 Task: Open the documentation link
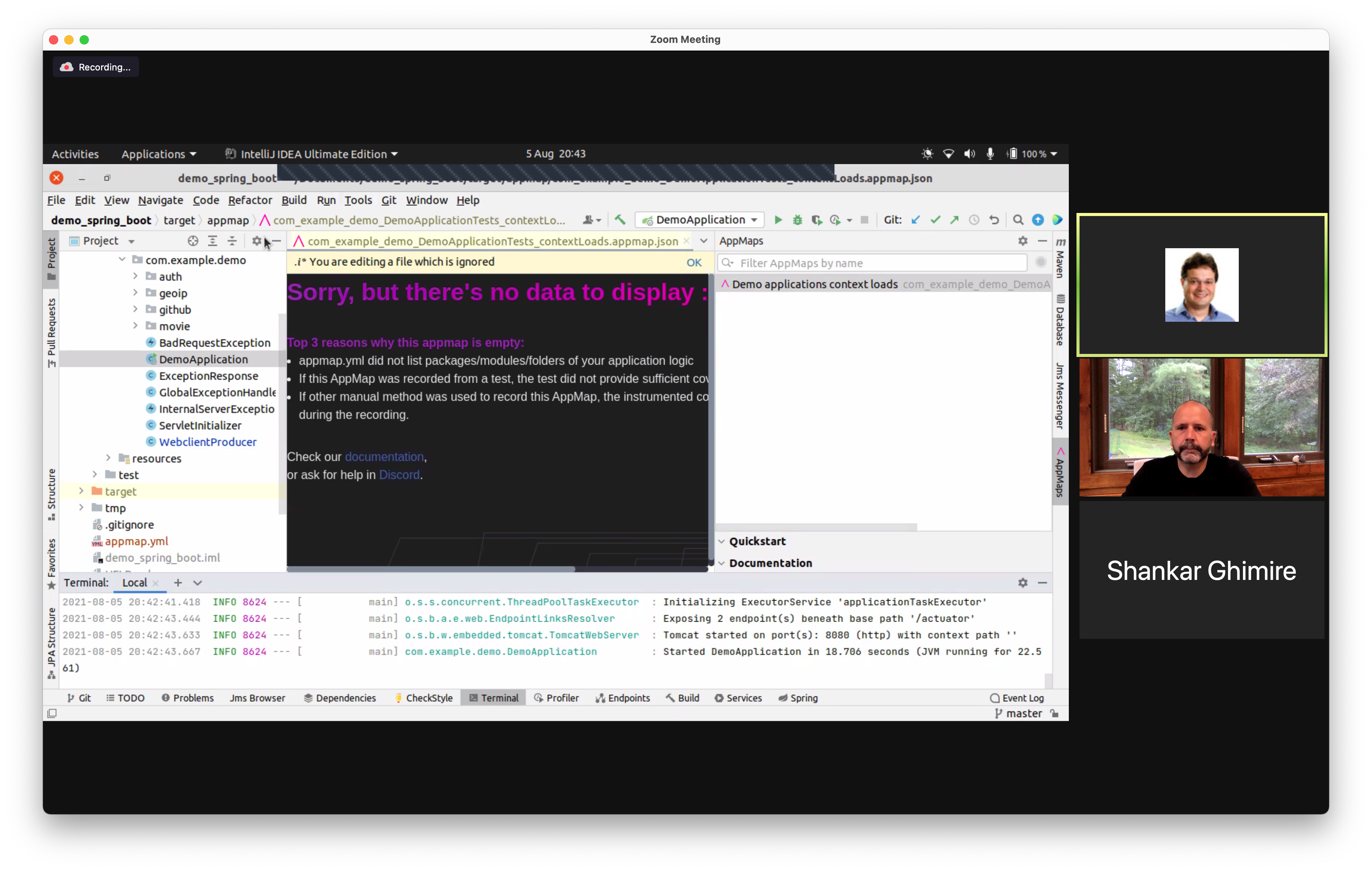tap(384, 457)
